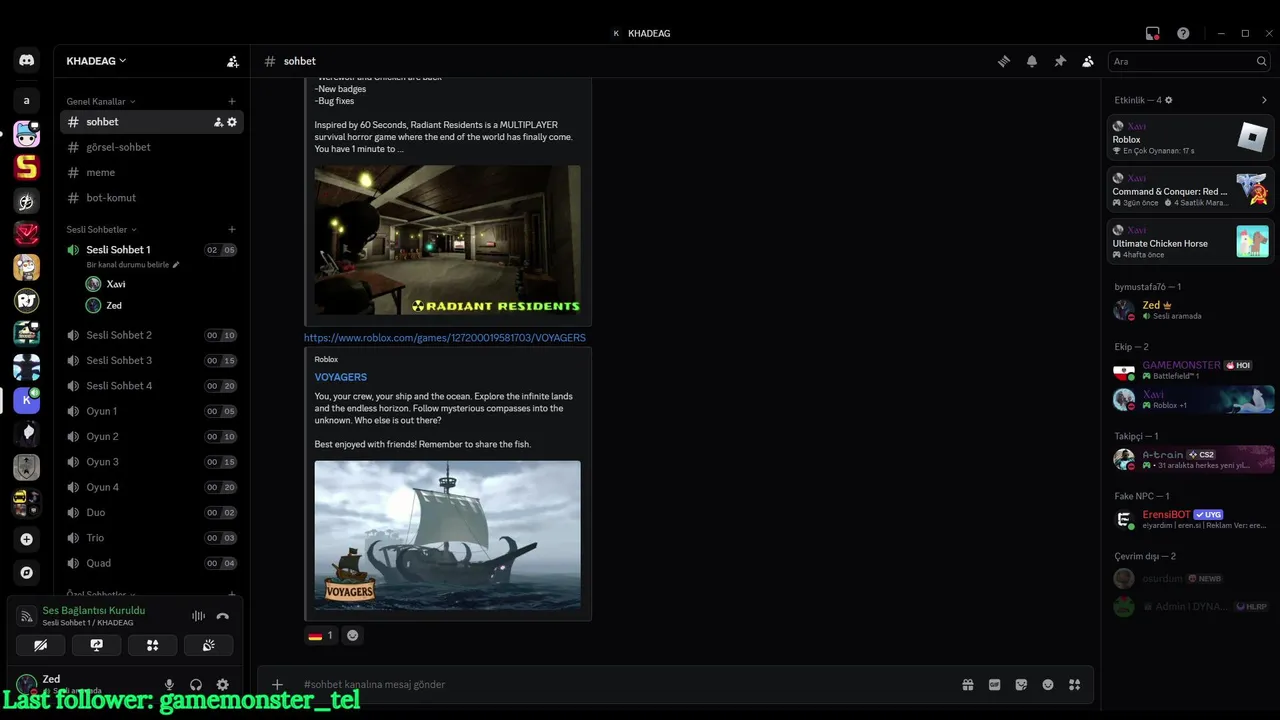The height and width of the screenshot is (720, 1280).
Task: Create channel in Sesli Sohbetler
Action: tap(232, 229)
